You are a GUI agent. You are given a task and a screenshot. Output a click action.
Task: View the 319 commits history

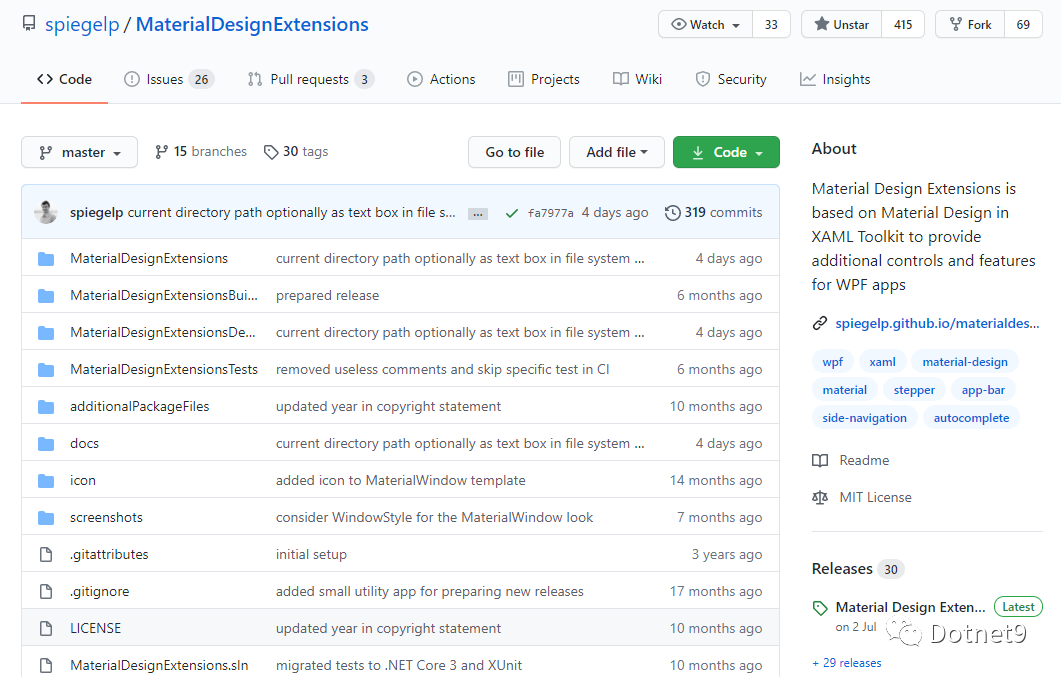pos(713,212)
